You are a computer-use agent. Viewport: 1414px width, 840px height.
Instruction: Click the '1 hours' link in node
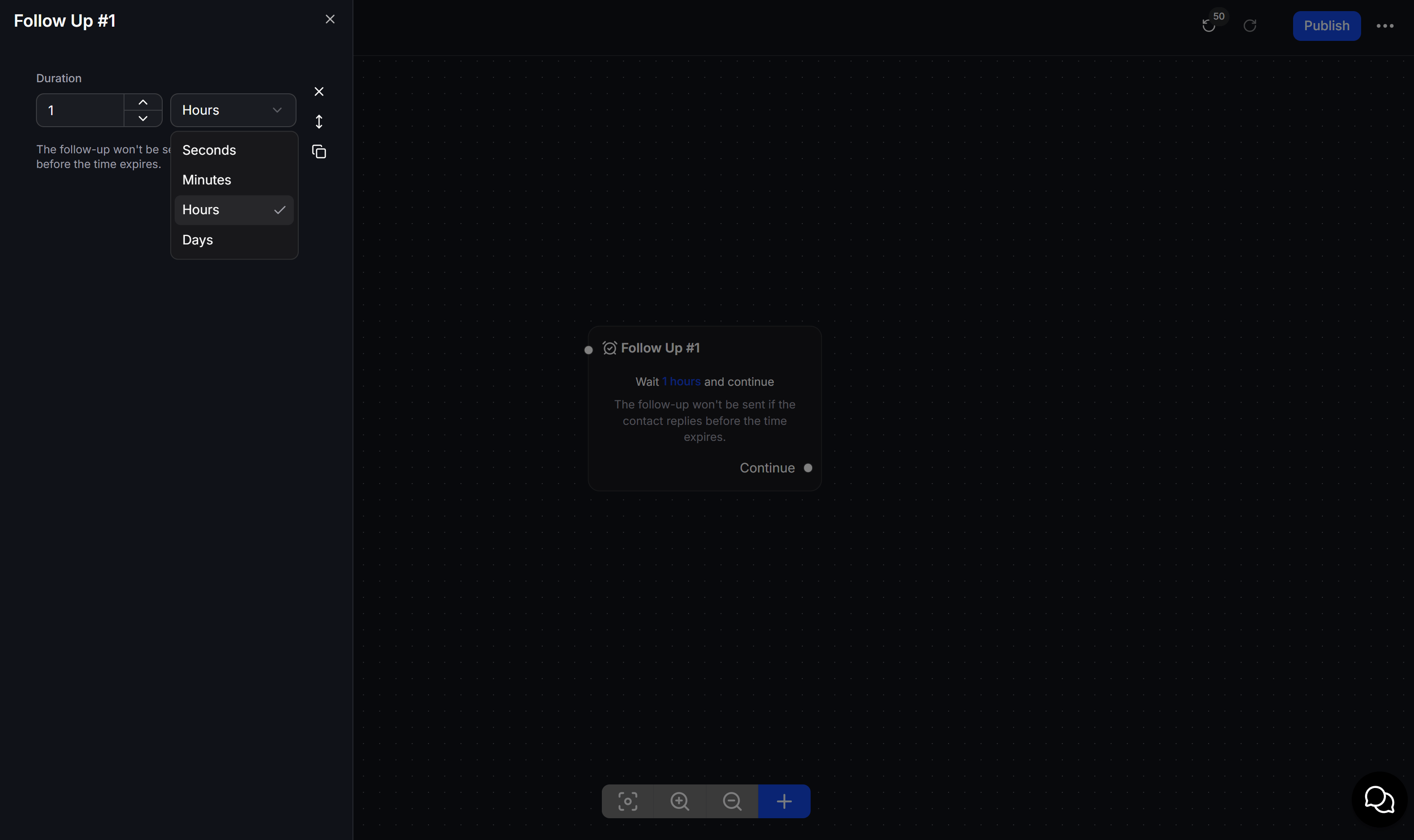click(x=681, y=381)
